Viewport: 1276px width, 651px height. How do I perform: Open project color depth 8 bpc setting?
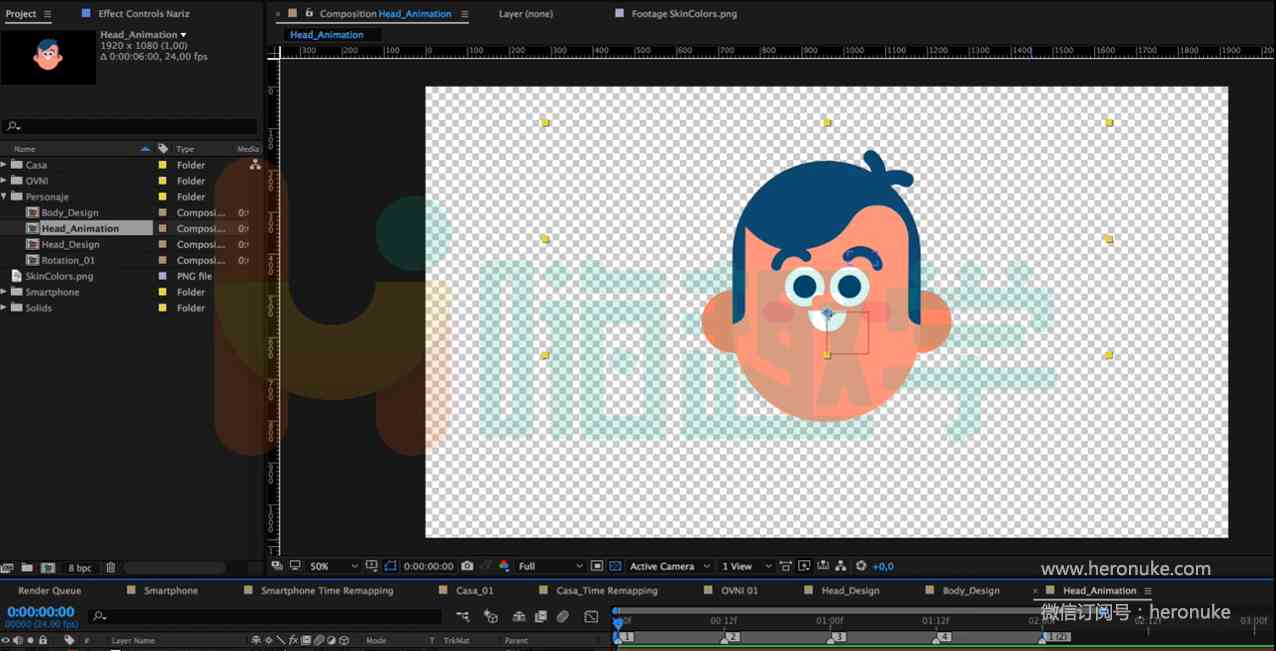[80, 568]
